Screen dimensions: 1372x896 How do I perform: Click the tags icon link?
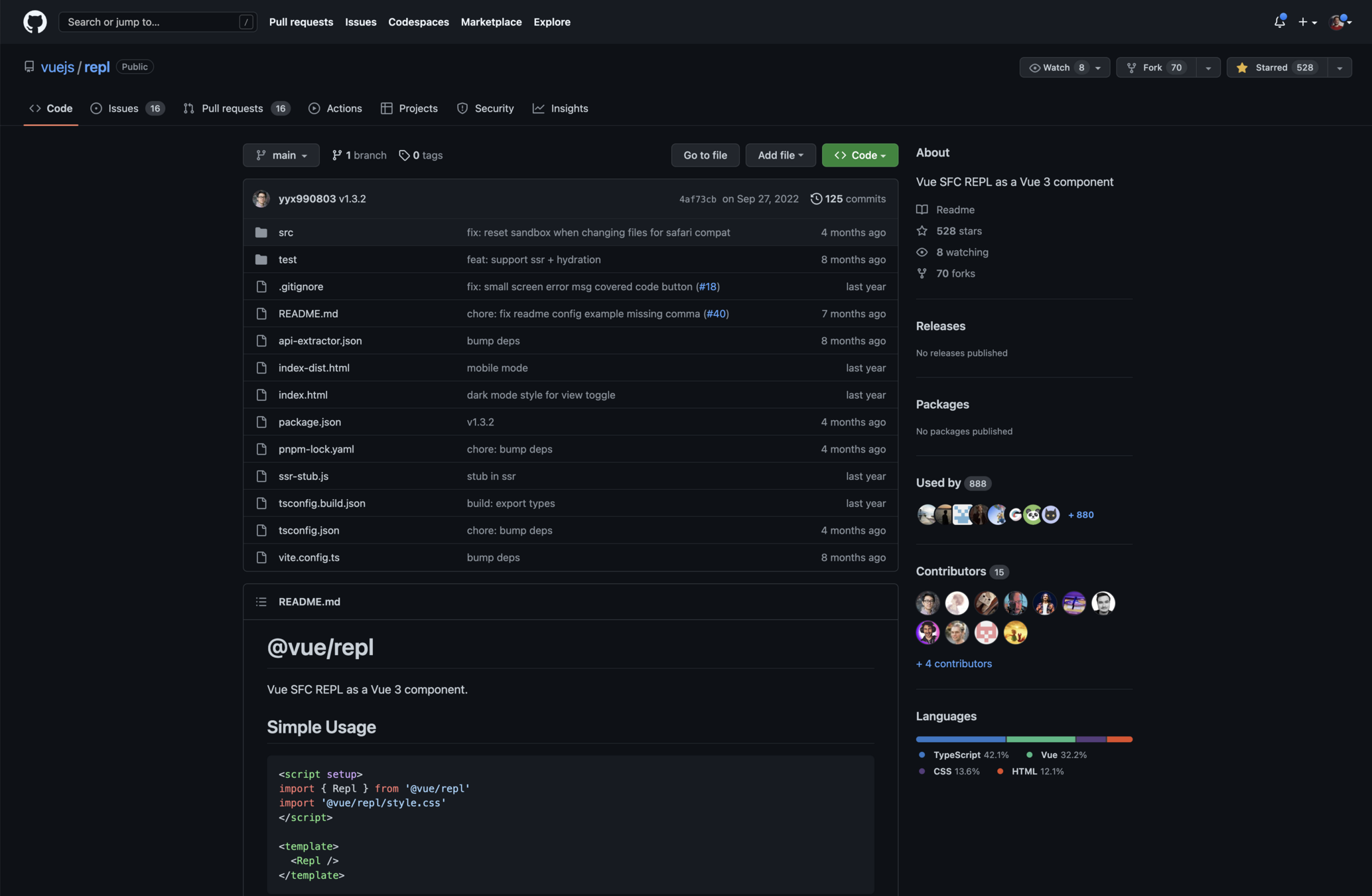(404, 155)
